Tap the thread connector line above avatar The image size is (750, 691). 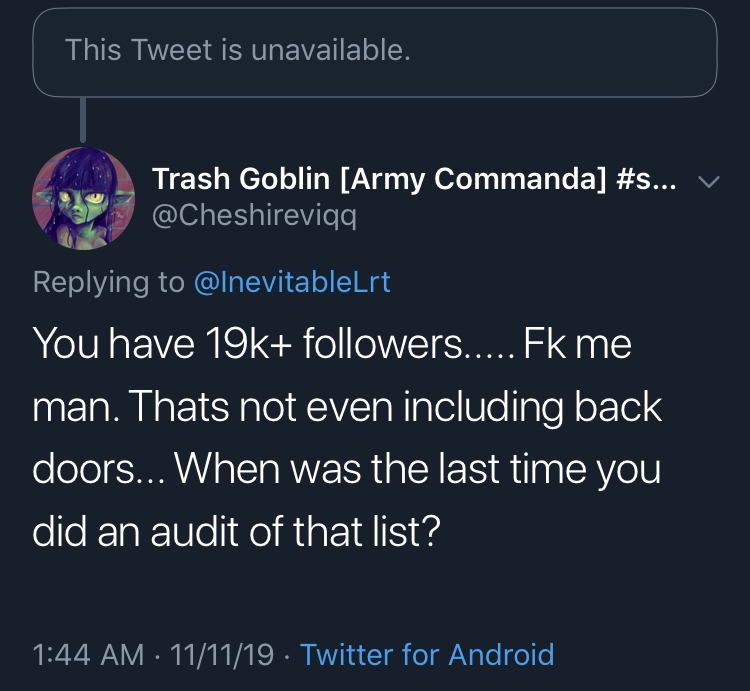[x=83, y=120]
